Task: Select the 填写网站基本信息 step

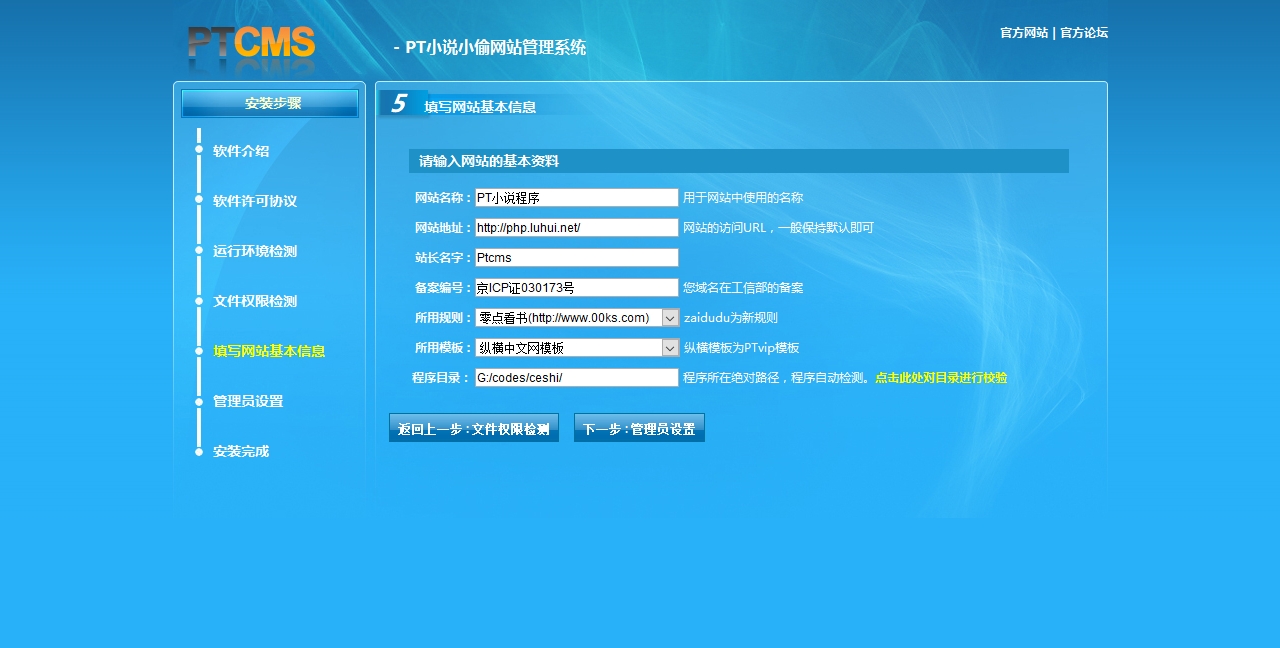Action: [269, 351]
